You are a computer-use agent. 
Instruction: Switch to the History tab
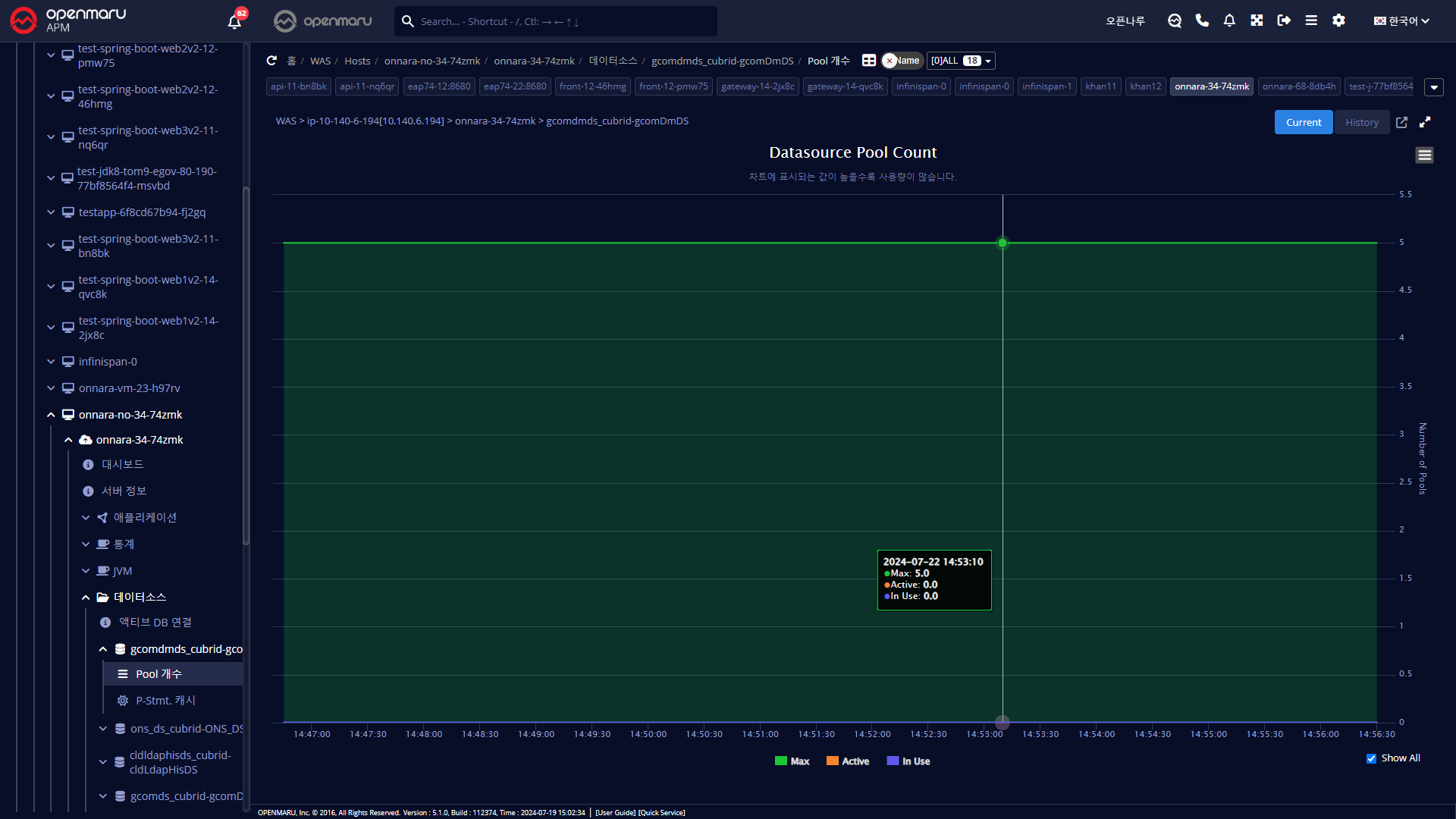click(x=1361, y=122)
